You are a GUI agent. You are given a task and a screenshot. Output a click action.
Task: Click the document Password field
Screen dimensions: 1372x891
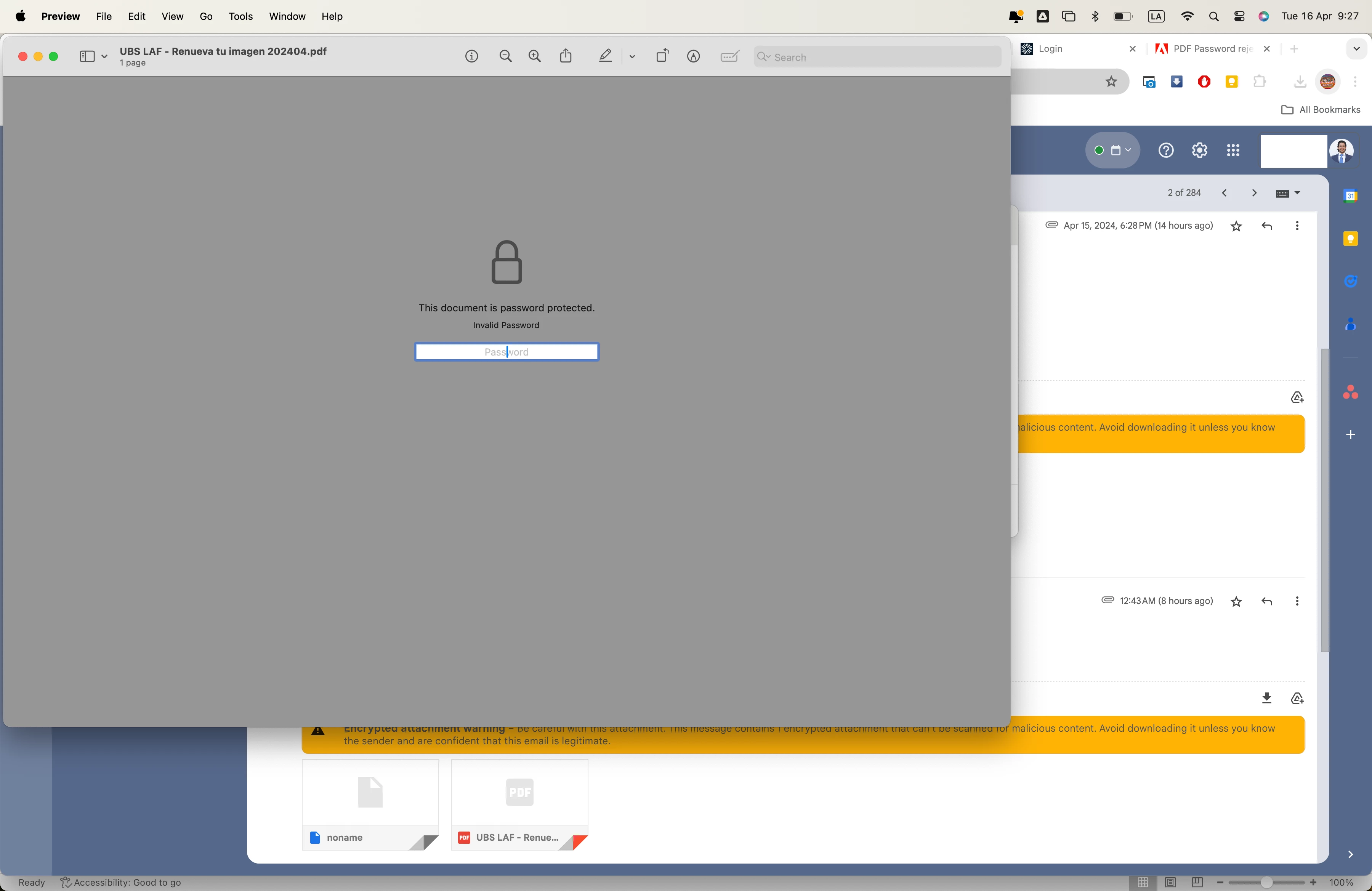click(x=506, y=352)
